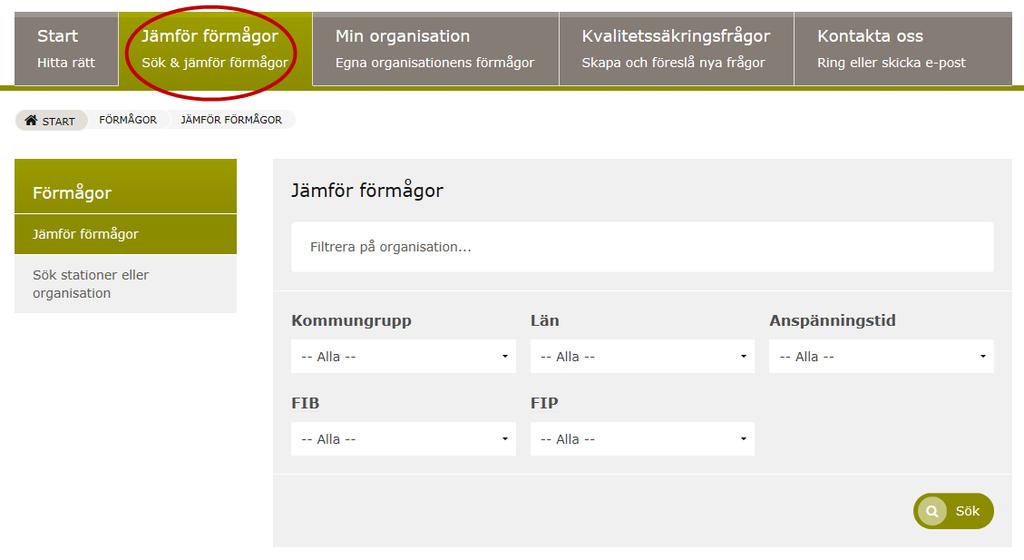Screen dimensions: 1024x560
Task: Open Sök stationer eller organisation sidebar link
Action: click(x=125, y=284)
